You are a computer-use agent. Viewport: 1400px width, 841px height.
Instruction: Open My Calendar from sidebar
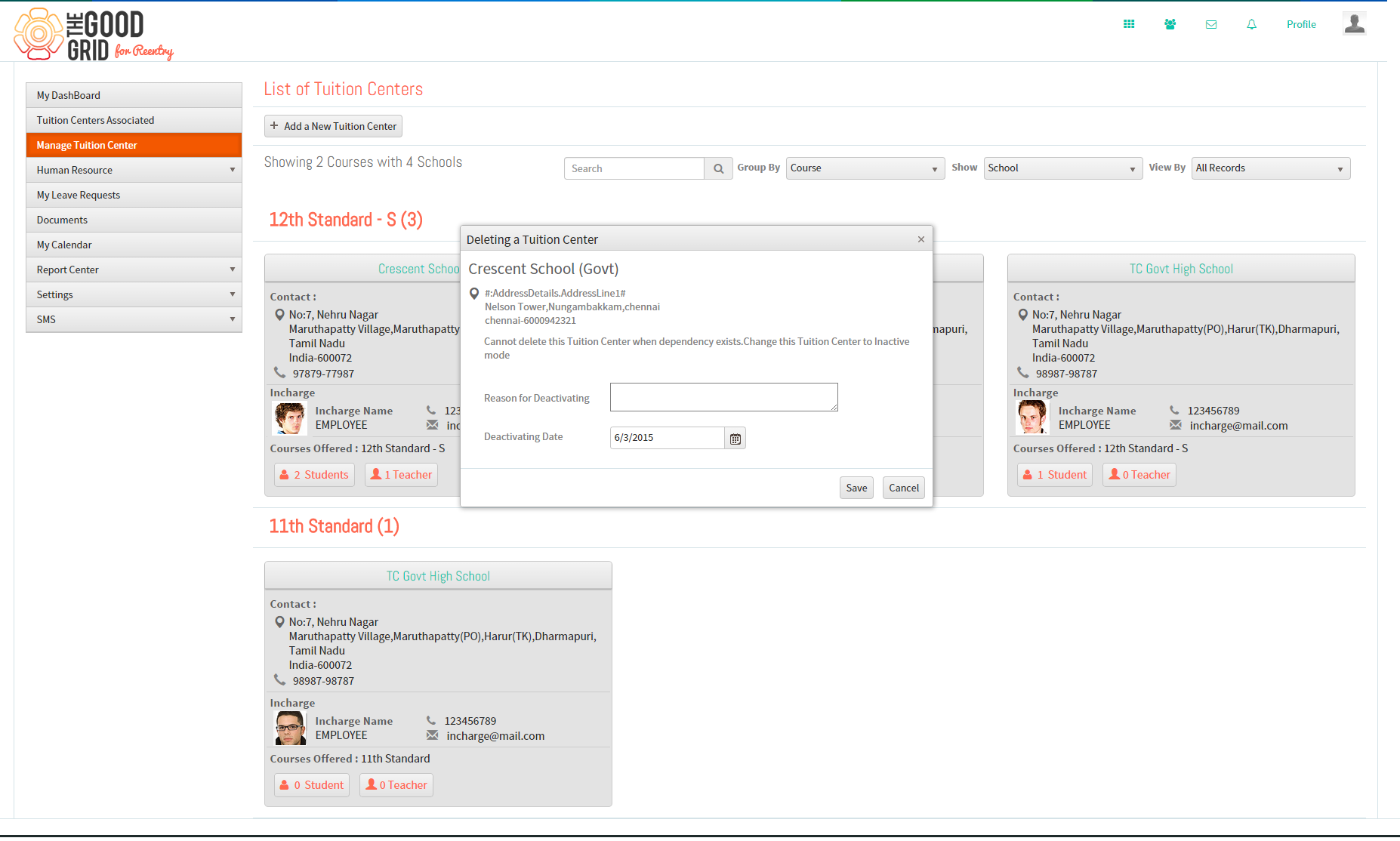click(134, 245)
